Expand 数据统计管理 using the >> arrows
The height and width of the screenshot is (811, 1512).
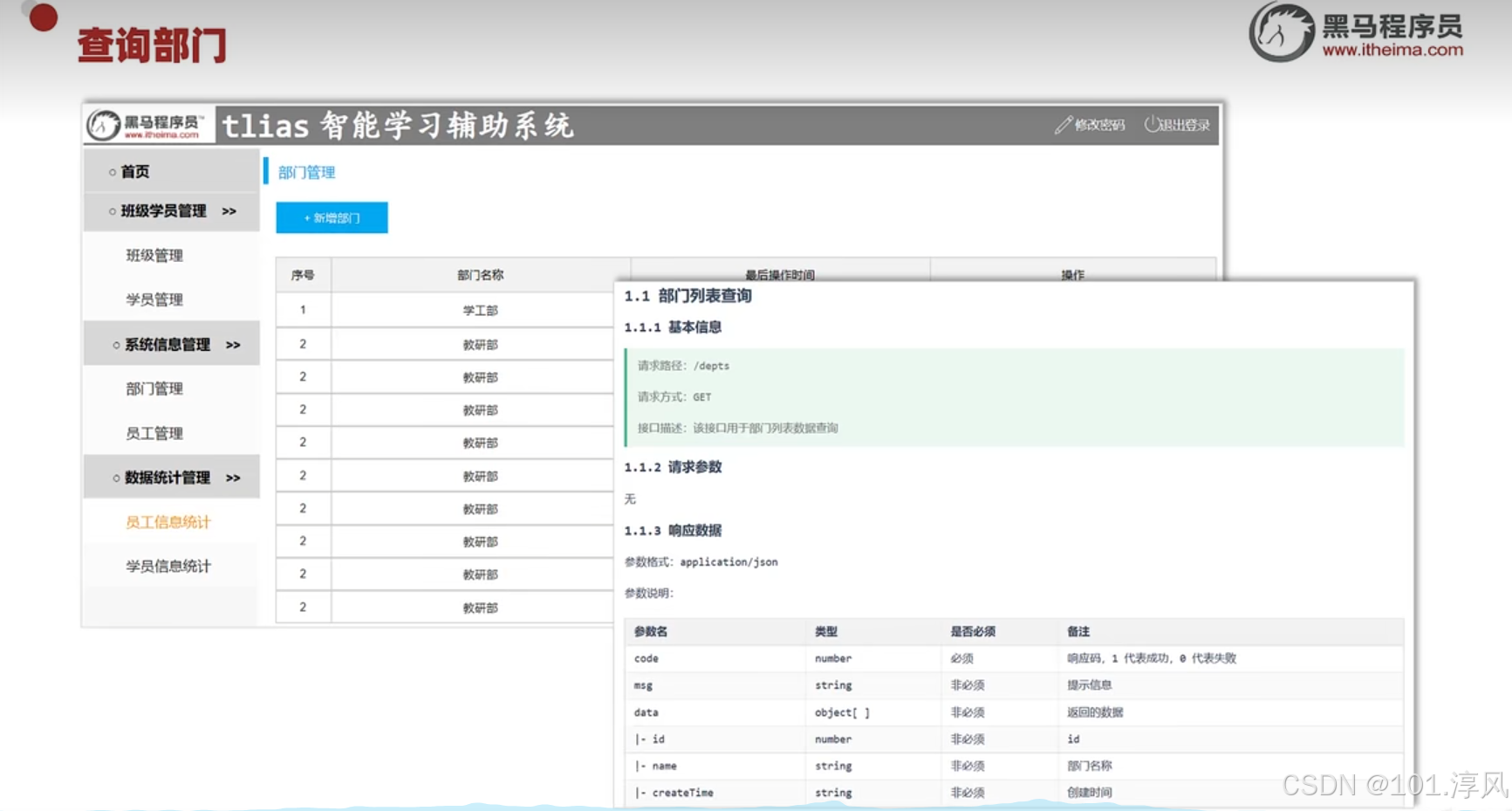(233, 478)
